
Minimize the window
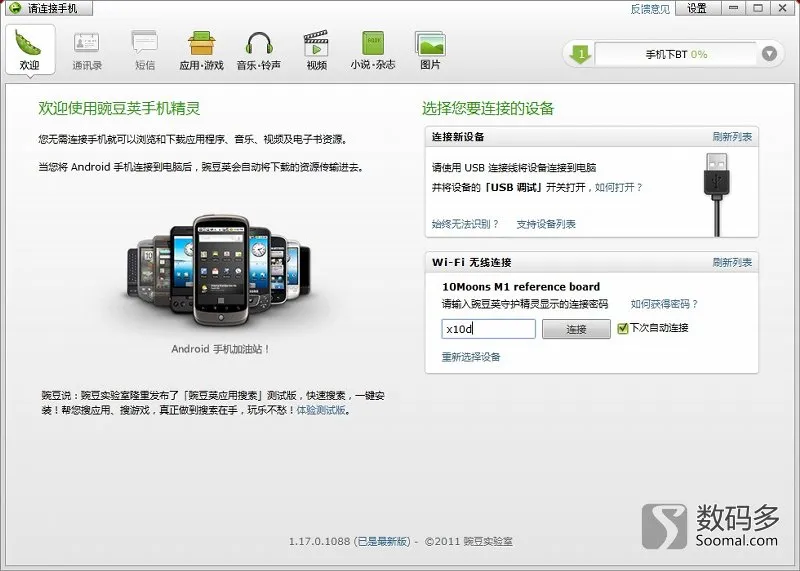coord(733,8)
